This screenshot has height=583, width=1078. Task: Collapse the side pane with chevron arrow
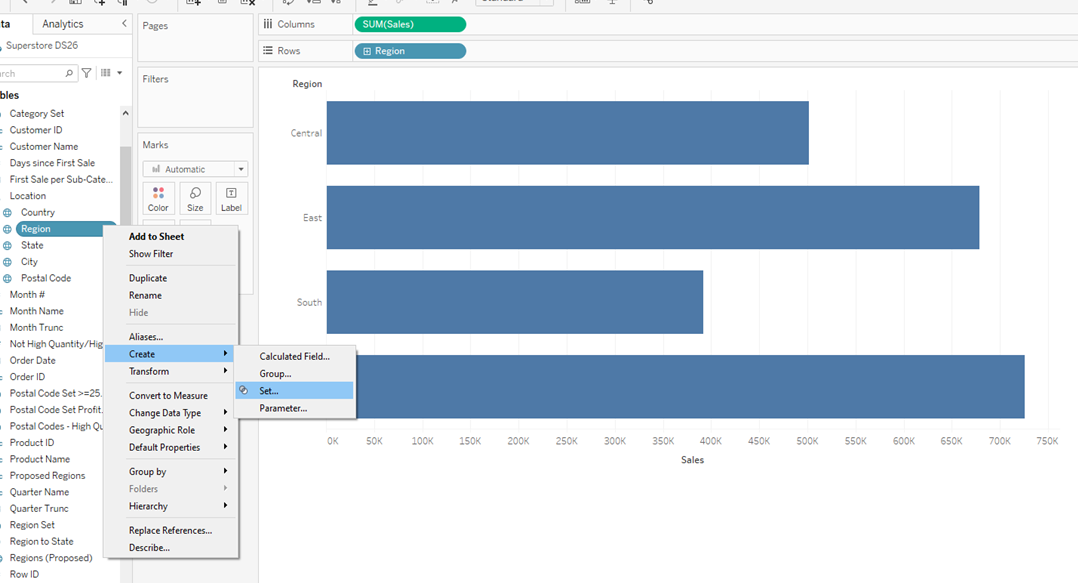tap(124, 23)
